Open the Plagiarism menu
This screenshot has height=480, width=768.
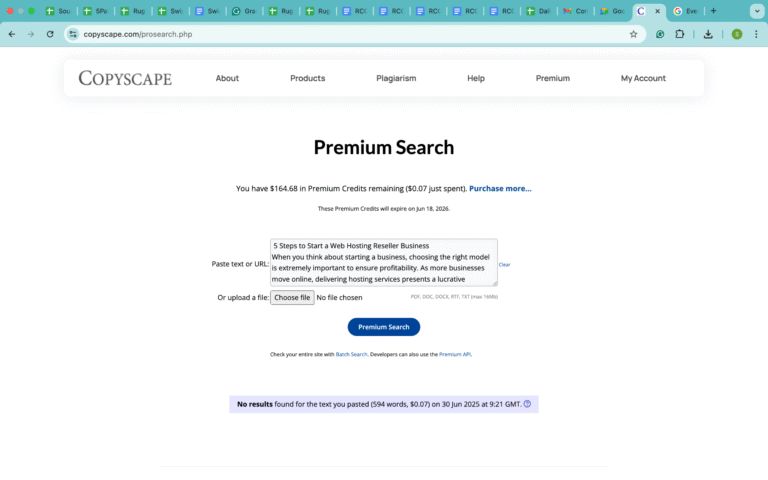pos(396,78)
